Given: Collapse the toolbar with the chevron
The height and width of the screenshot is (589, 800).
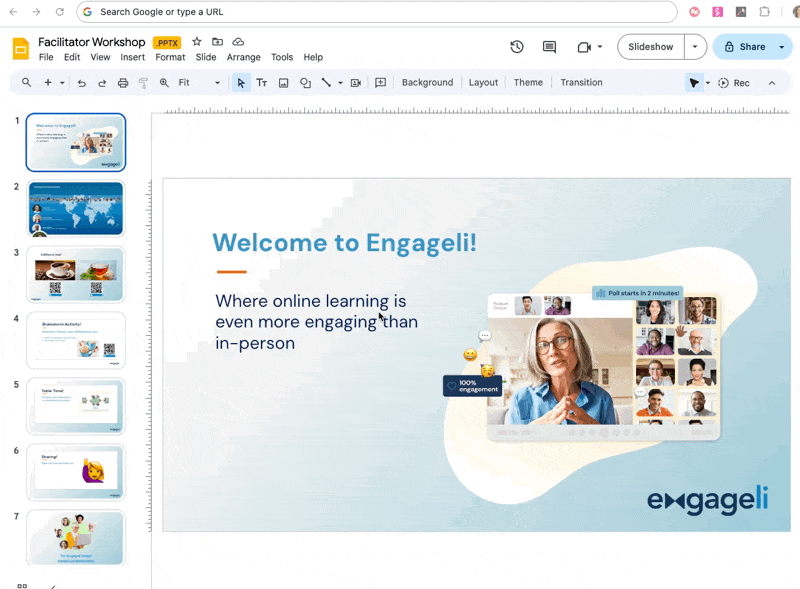Looking at the screenshot, I should [x=772, y=83].
